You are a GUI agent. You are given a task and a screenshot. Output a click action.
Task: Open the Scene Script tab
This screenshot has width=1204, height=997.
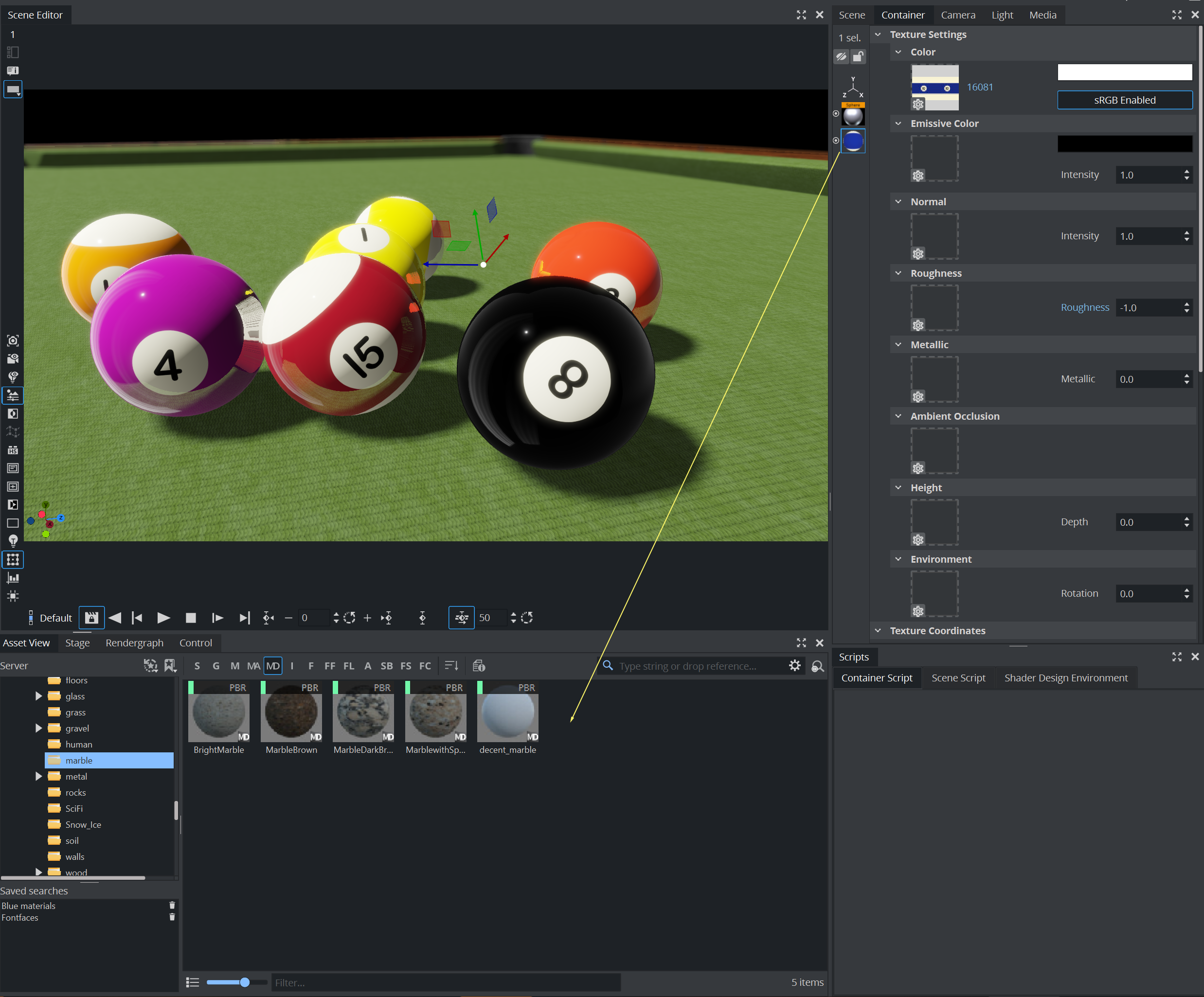[958, 677]
